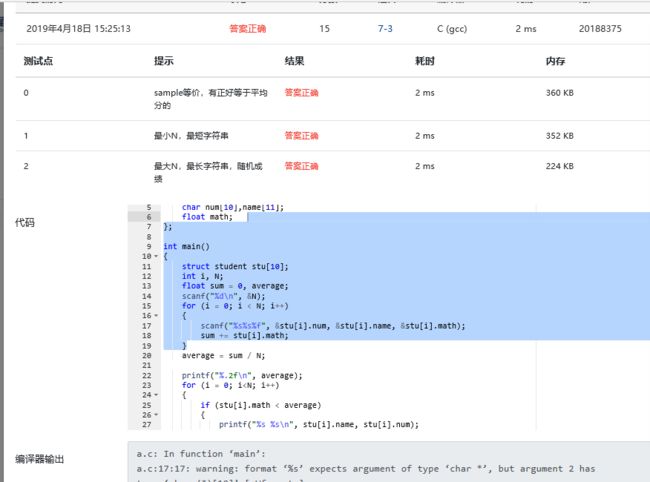Click the 结果 column header
Screen dimensions: 650x482
[x=294, y=61]
